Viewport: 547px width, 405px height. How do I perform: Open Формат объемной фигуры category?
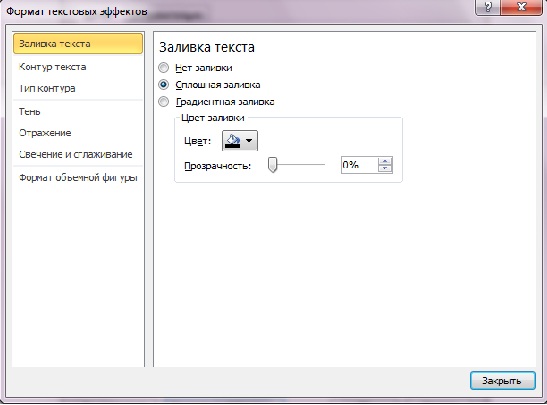(x=78, y=178)
